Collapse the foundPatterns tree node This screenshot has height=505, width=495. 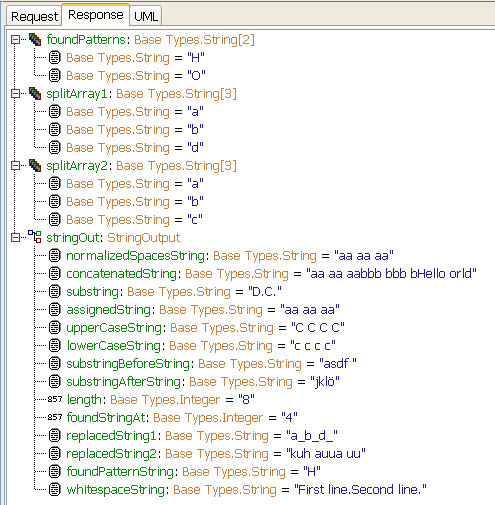tap(15, 40)
